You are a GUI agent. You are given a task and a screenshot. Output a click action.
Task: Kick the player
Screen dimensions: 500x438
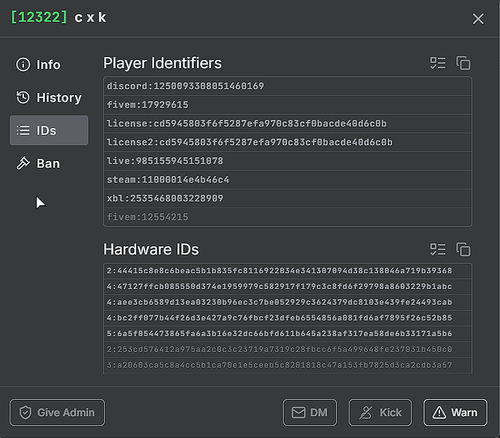click(x=380, y=413)
